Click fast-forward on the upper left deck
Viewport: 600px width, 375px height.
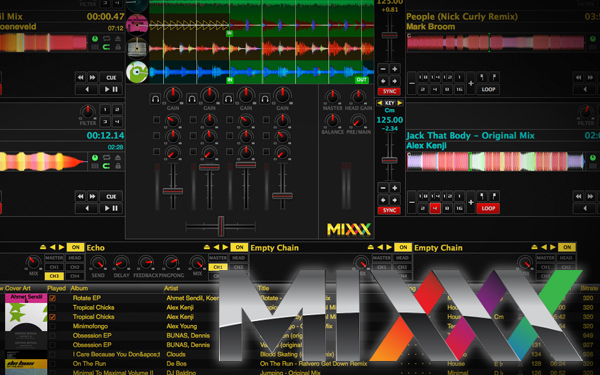(93, 77)
